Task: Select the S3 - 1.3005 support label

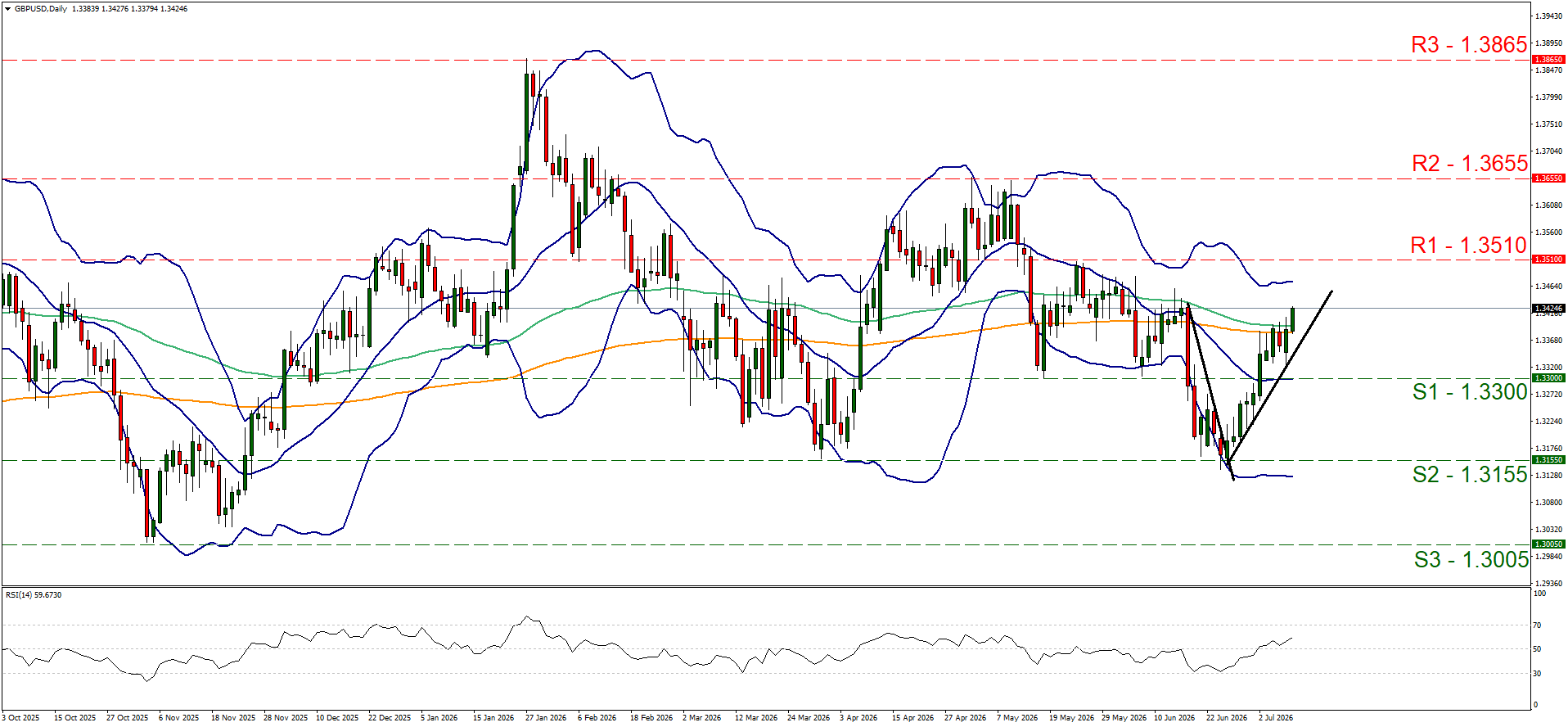Action: click(1471, 560)
